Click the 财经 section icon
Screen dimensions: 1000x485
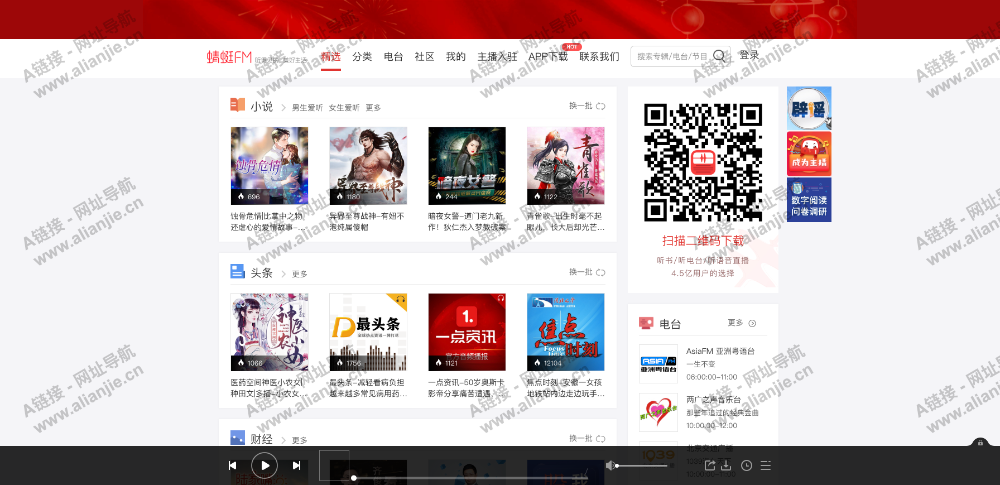tap(237, 438)
